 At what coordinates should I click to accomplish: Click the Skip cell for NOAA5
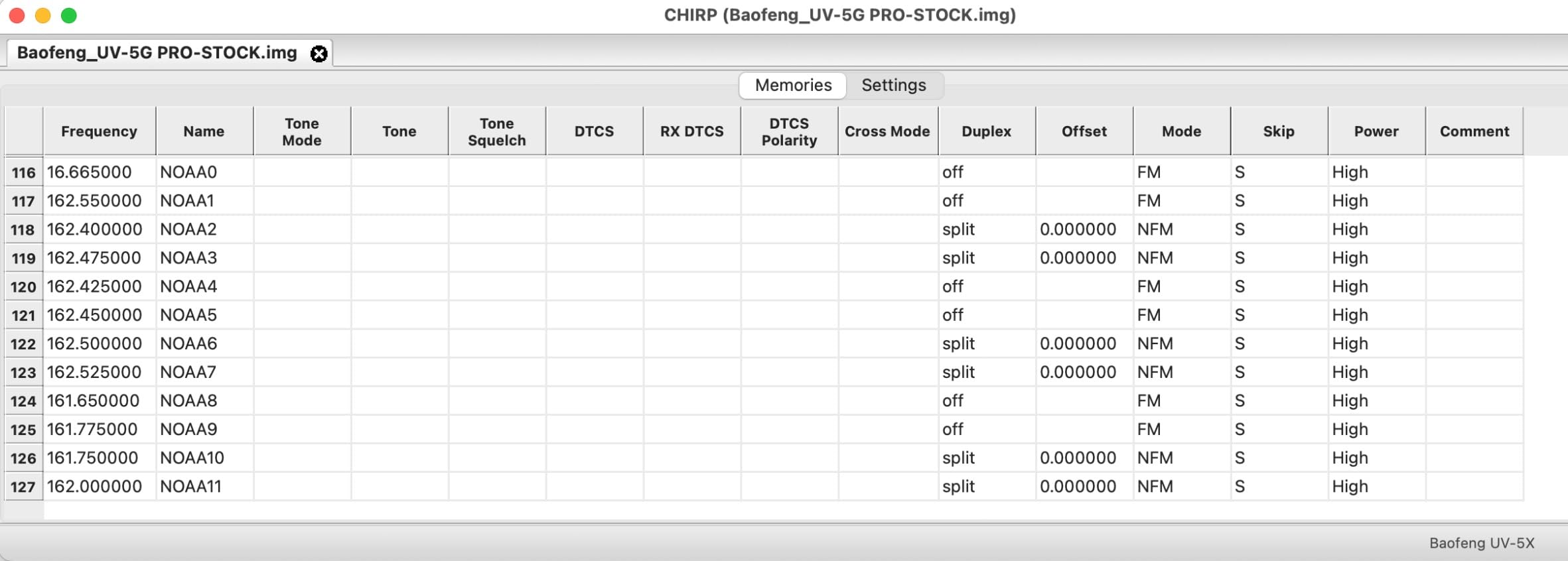1279,315
